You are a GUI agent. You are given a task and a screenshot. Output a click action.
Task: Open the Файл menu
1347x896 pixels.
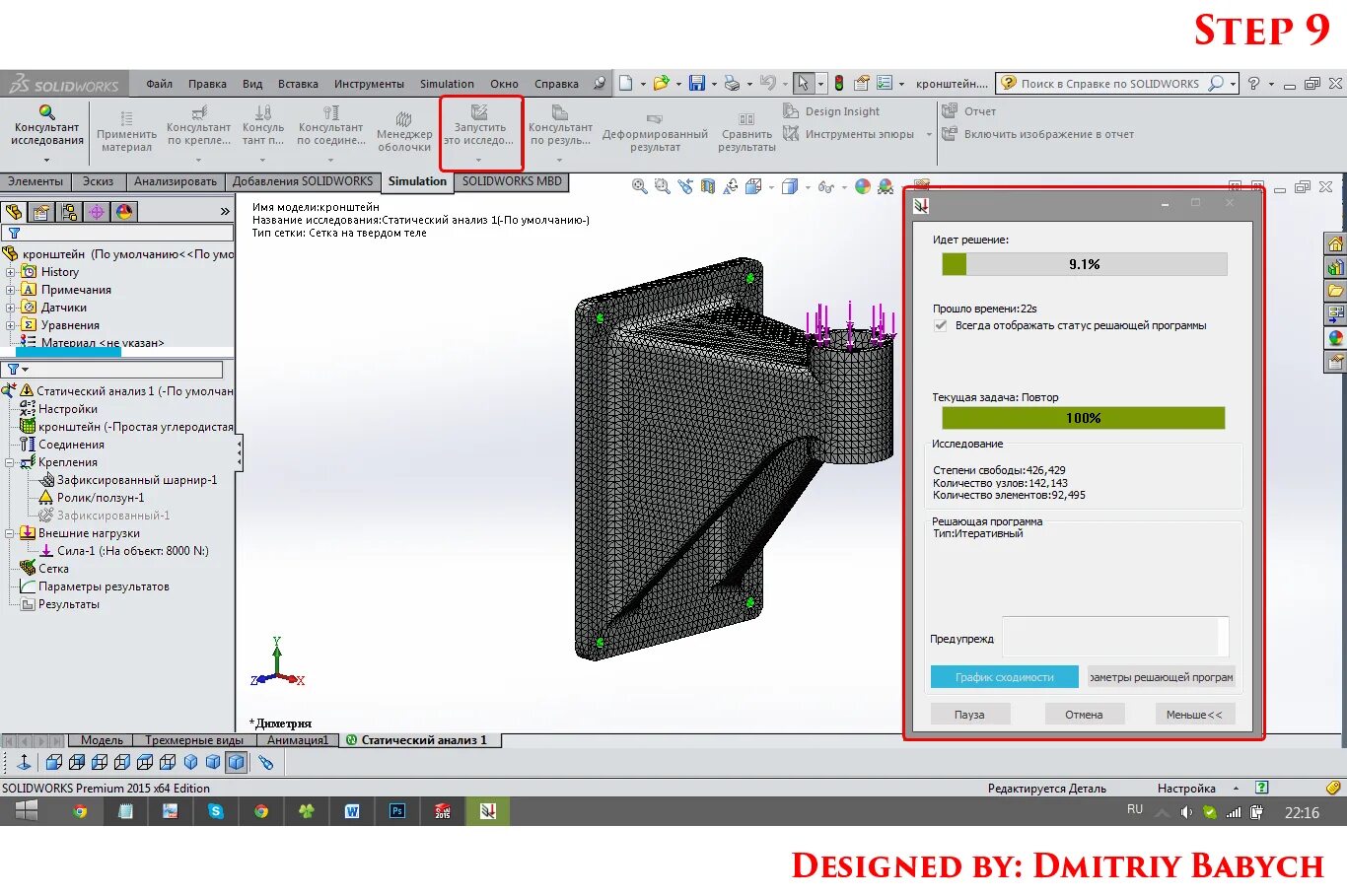[159, 84]
